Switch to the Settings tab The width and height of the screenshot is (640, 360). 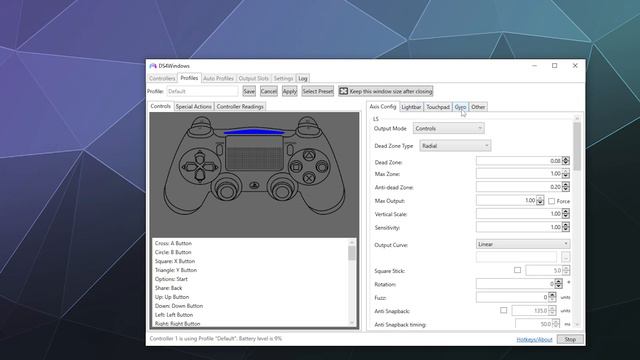pos(283,78)
